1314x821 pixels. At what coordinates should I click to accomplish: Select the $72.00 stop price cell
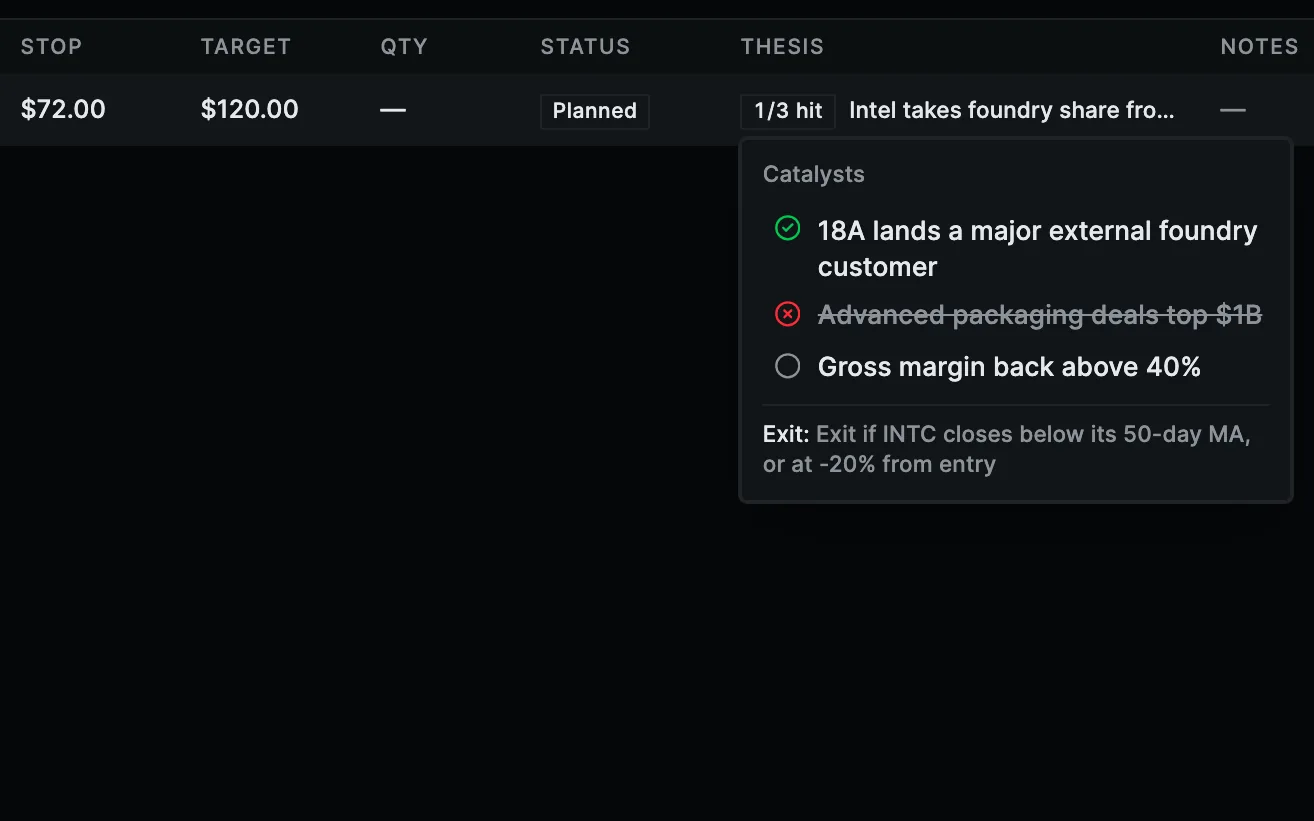[63, 110]
